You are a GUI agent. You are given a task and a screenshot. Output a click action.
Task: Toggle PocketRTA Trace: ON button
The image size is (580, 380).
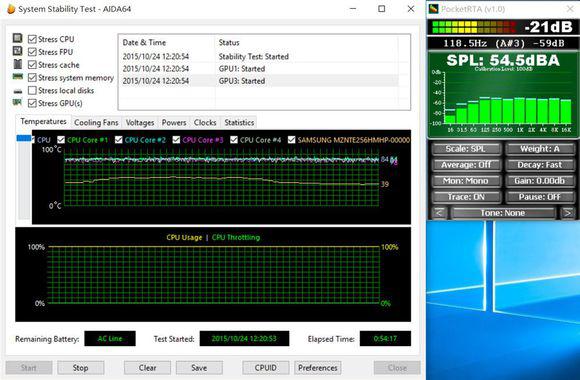tap(466, 196)
